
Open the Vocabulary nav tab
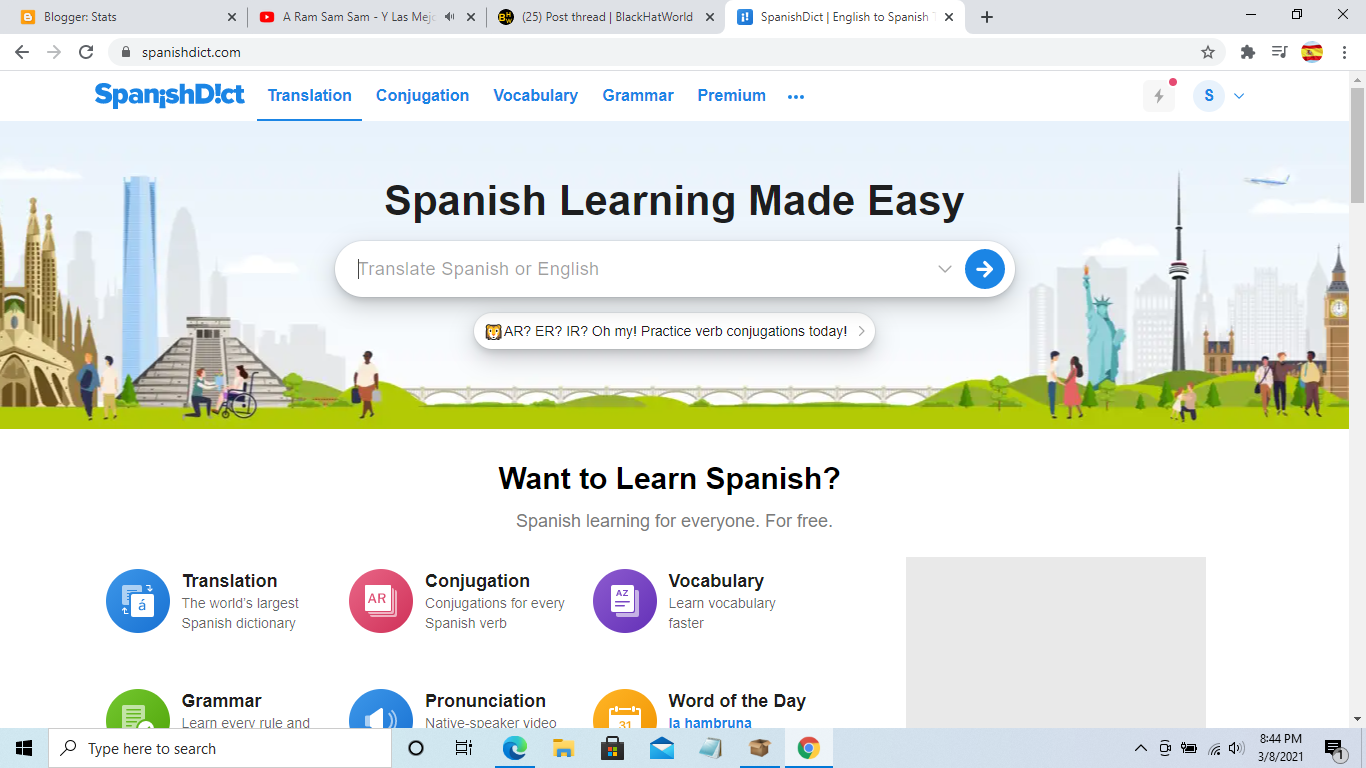pyautogui.click(x=535, y=96)
